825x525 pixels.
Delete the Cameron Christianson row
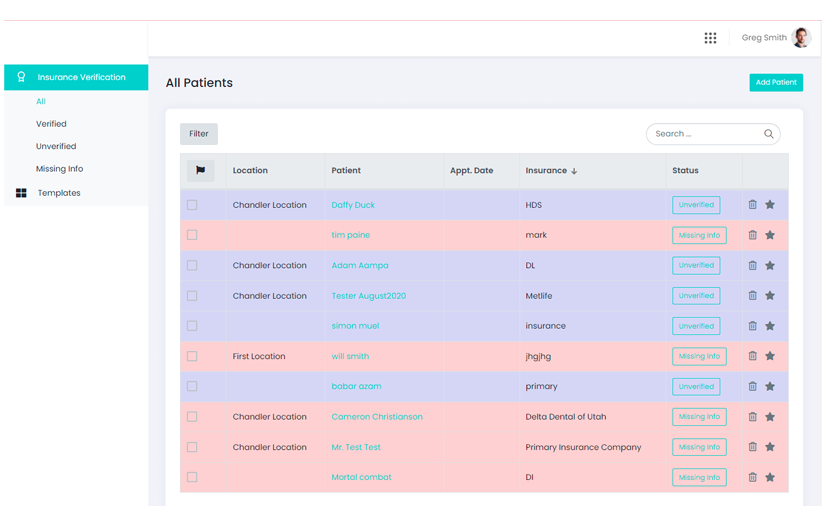pyautogui.click(x=752, y=417)
